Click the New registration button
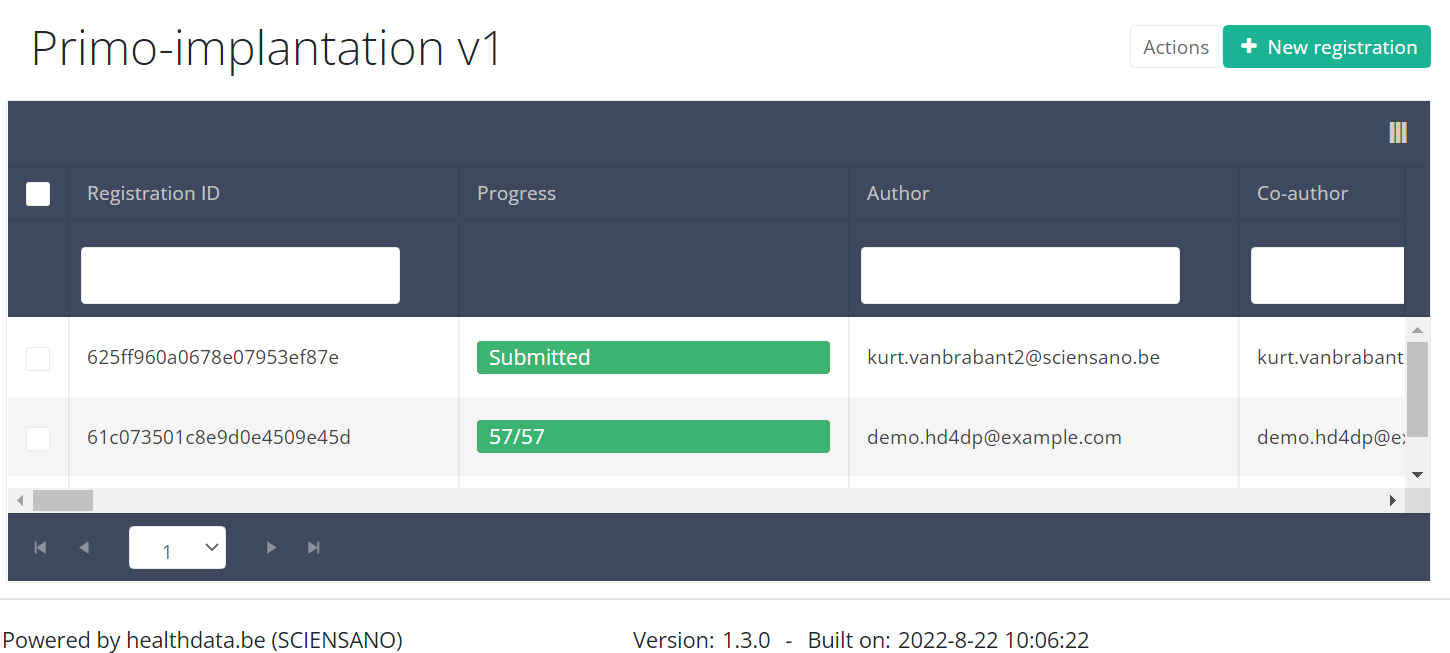Image resolution: width=1450 pixels, height=653 pixels. [x=1326, y=47]
